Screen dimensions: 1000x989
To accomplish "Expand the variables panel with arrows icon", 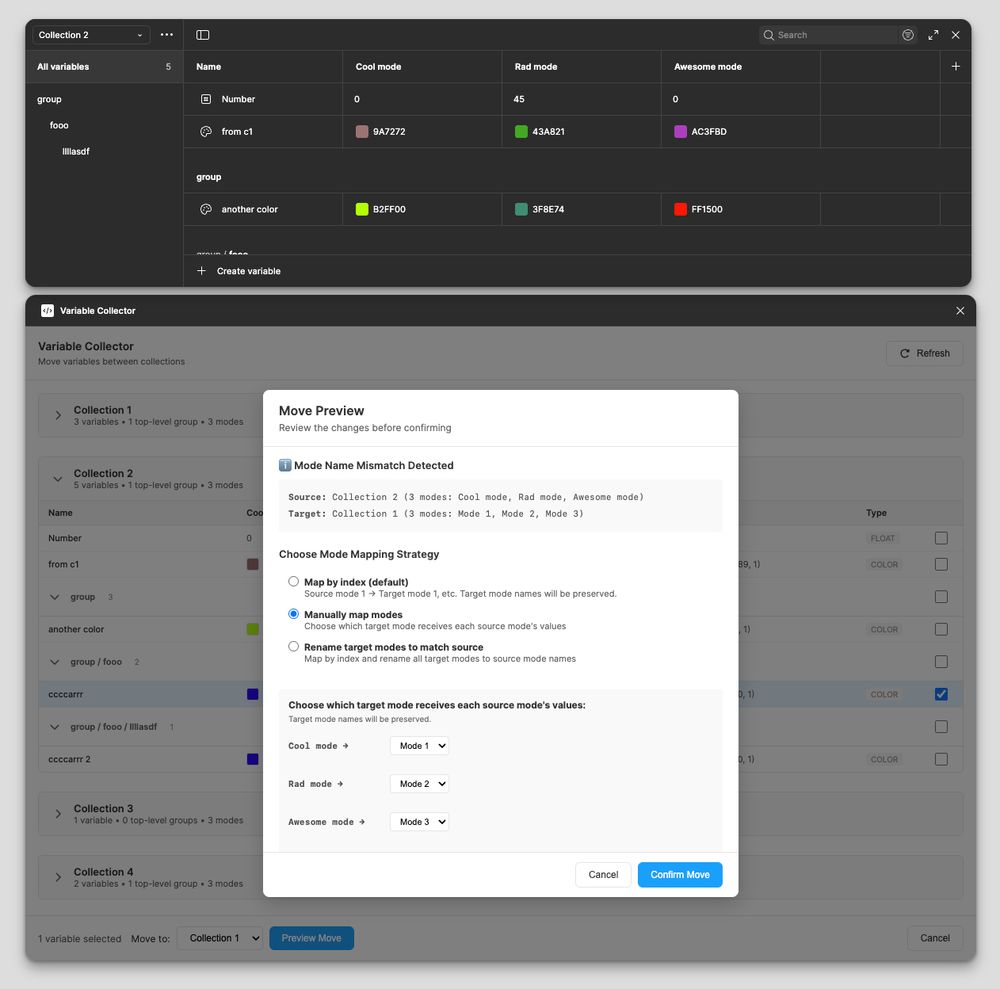I will click(933, 35).
